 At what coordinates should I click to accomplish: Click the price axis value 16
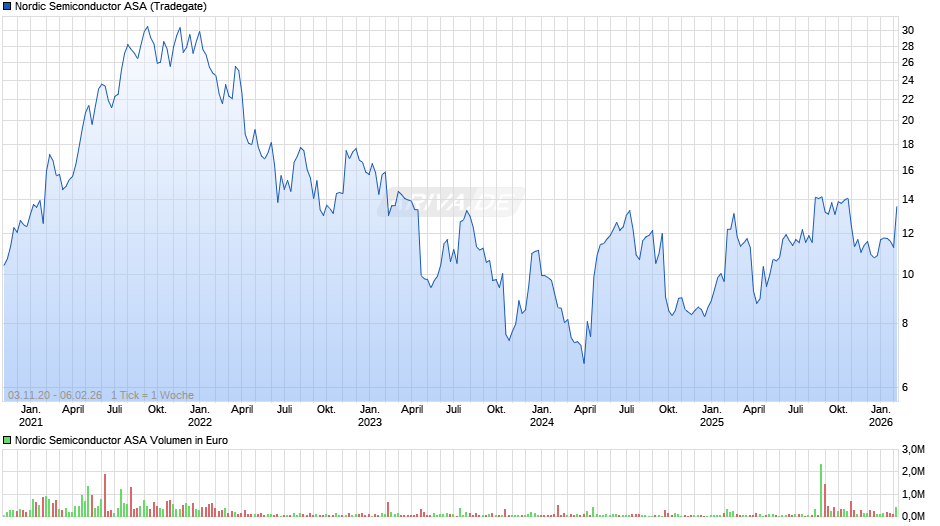[908, 171]
